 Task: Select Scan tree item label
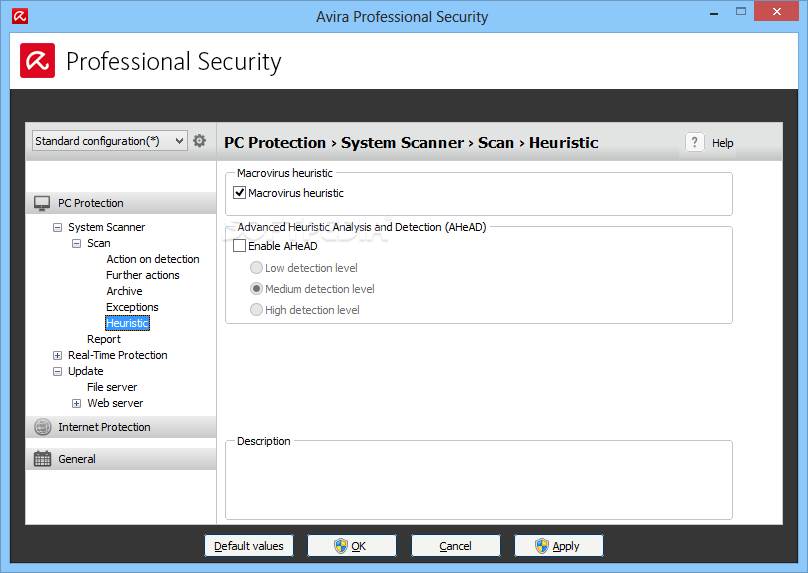[x=98, y=243]
